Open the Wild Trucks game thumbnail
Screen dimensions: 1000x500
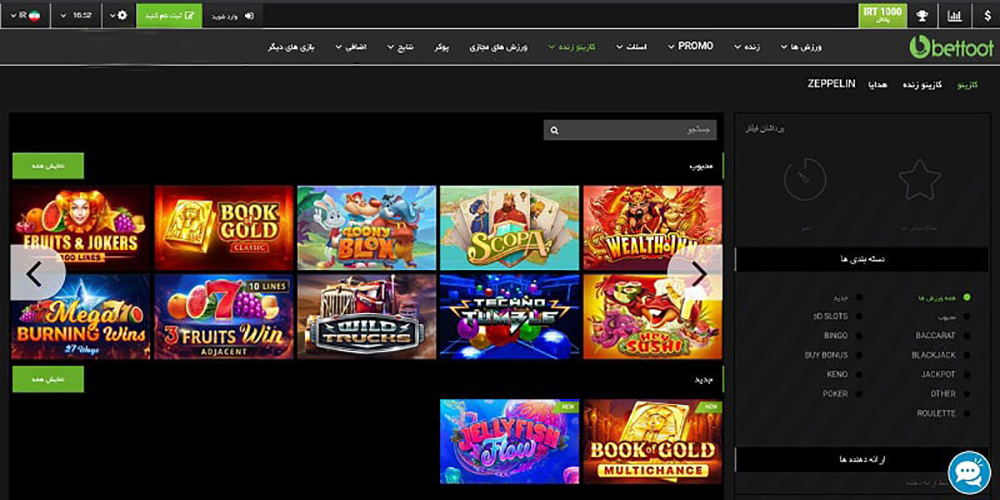[367, 317]
